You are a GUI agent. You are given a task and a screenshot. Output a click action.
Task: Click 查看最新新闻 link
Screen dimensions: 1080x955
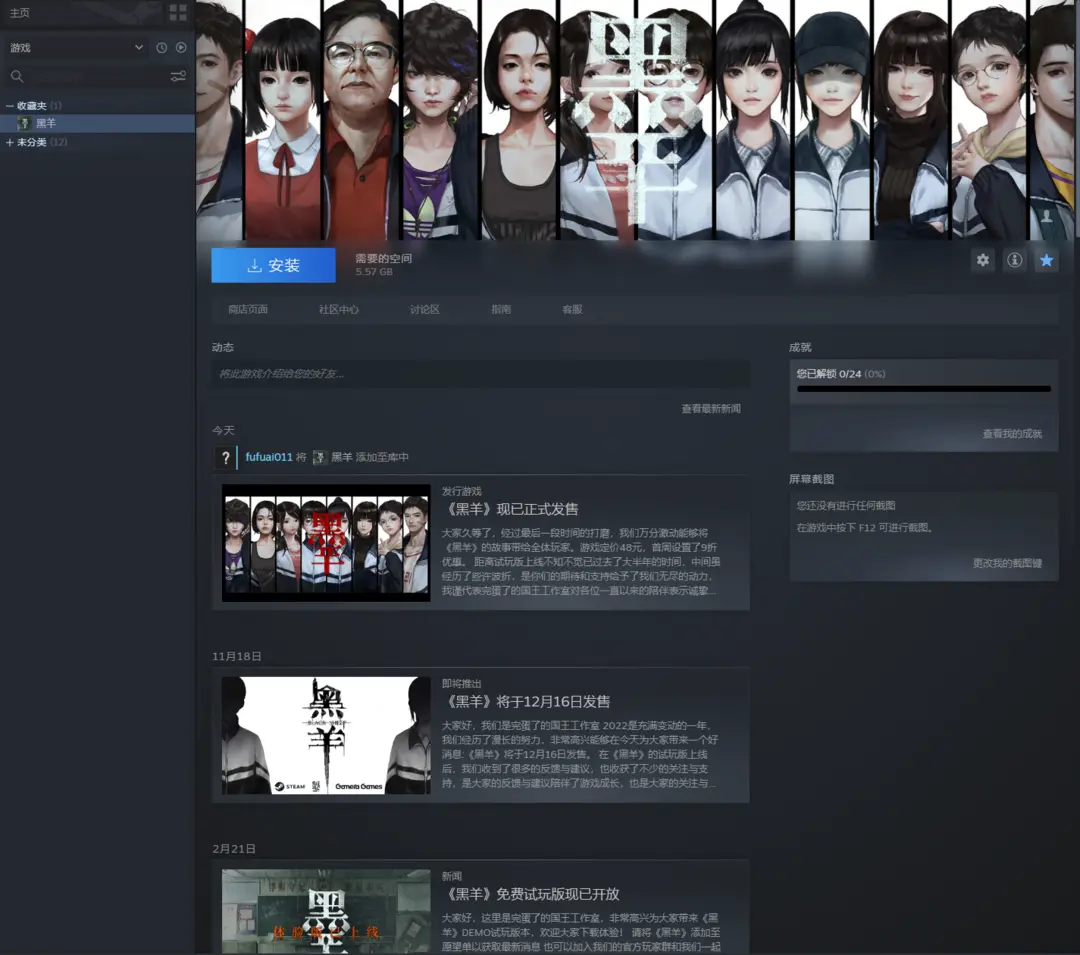click(x=711, y=409)
